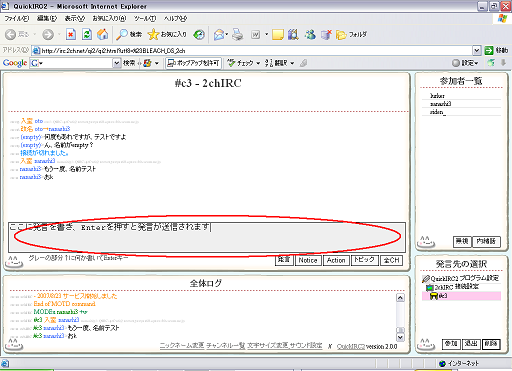Click the Print toolbar icon
Screen dimensions: 512x371
click(238, 34)
